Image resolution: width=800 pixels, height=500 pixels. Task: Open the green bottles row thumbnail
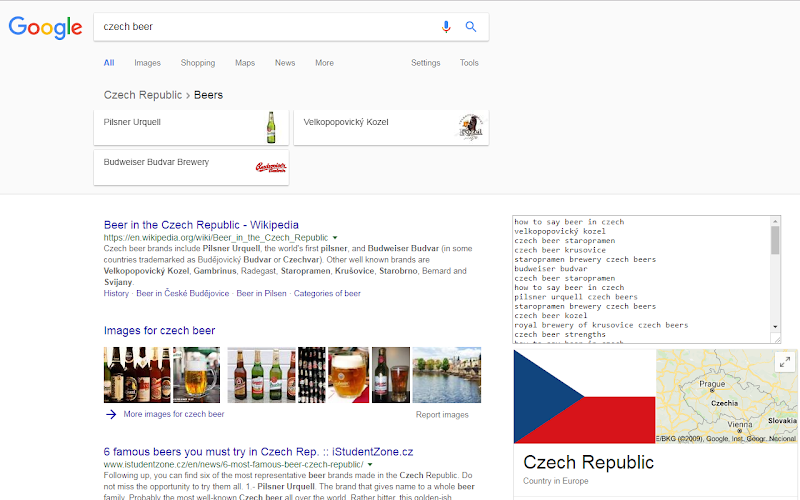pos(261,375)
